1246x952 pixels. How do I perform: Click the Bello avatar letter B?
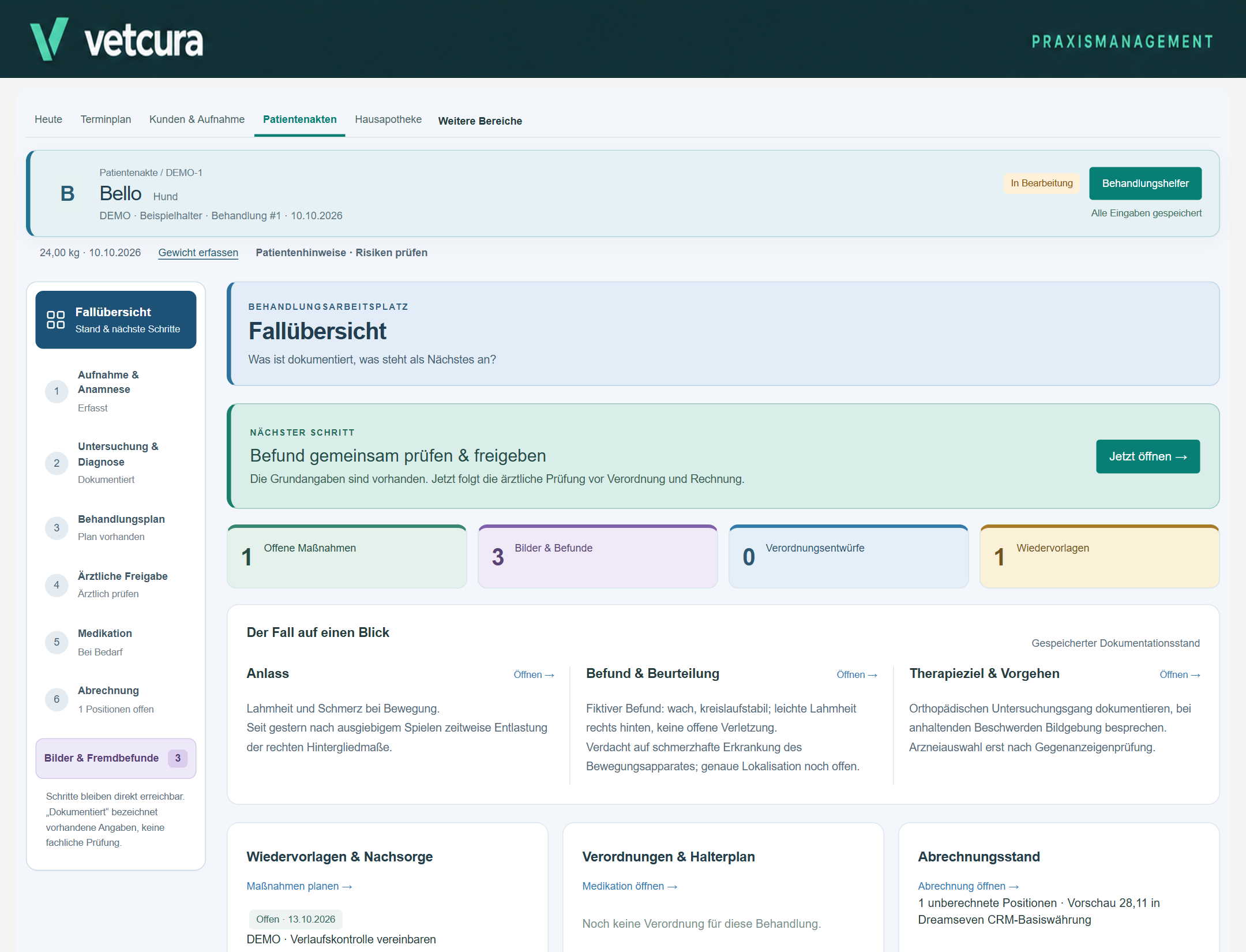(67, 193)
